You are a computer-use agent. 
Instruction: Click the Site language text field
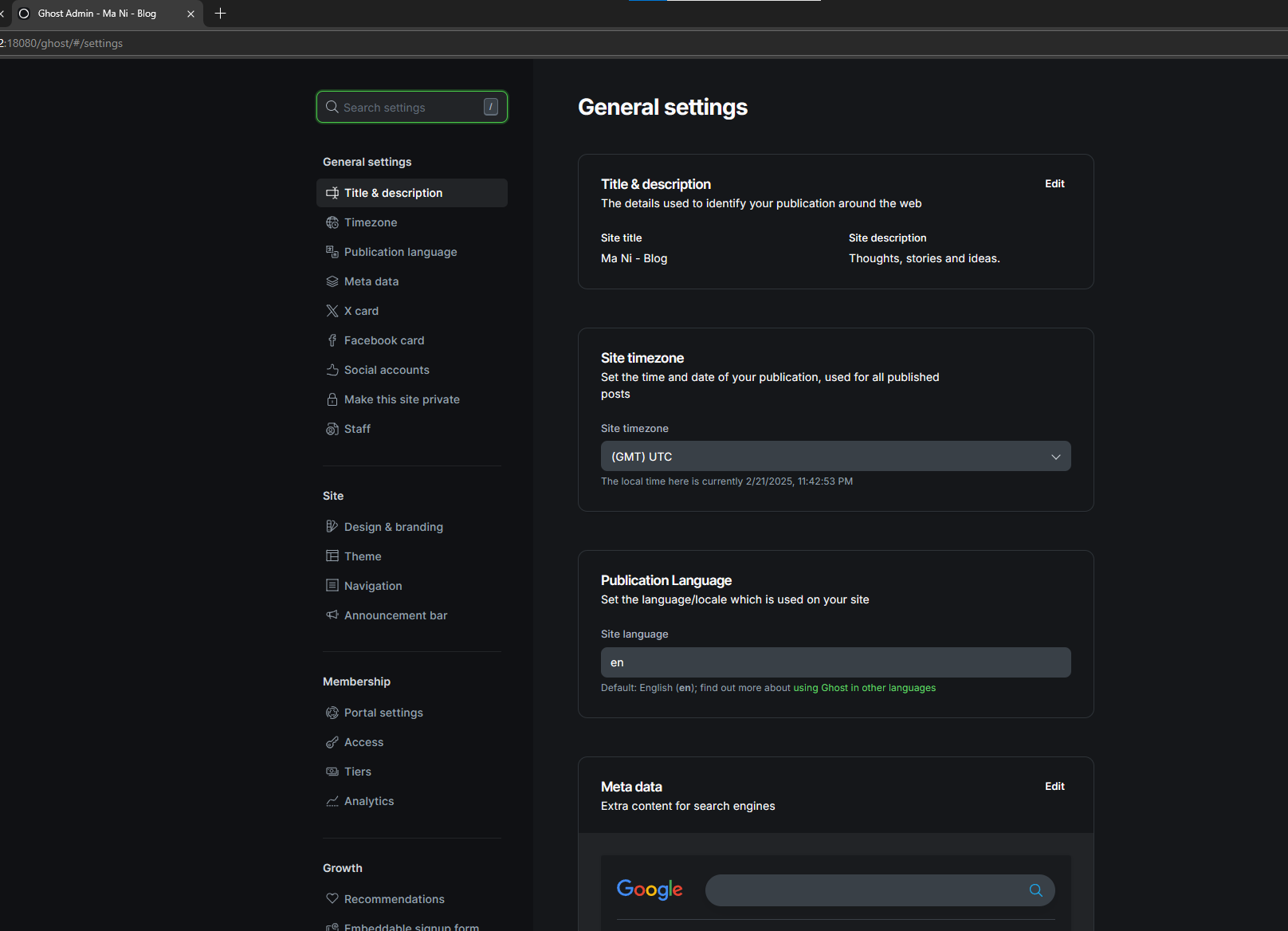coord(835,662)
